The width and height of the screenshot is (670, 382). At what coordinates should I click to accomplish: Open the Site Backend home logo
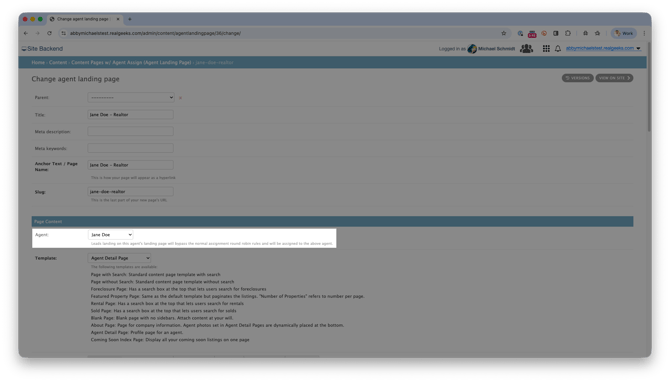42,49
